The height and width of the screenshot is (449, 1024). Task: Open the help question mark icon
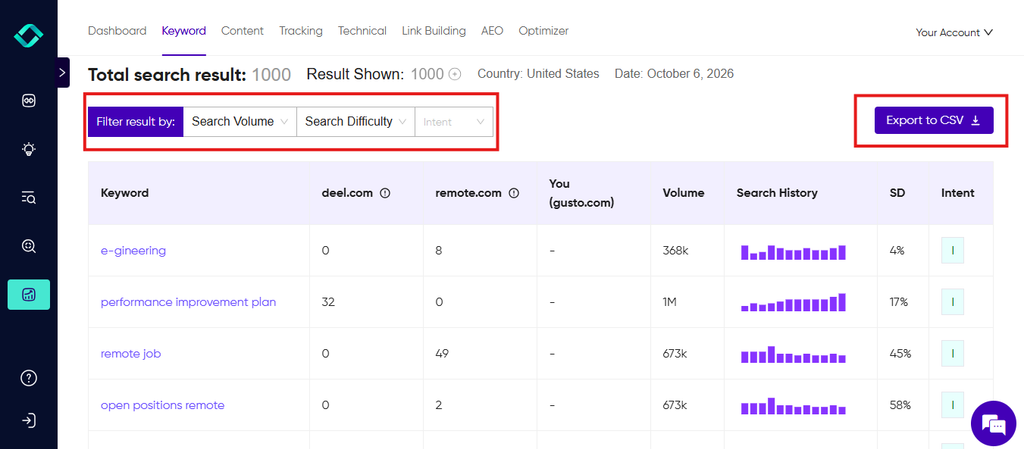point(29,378)
